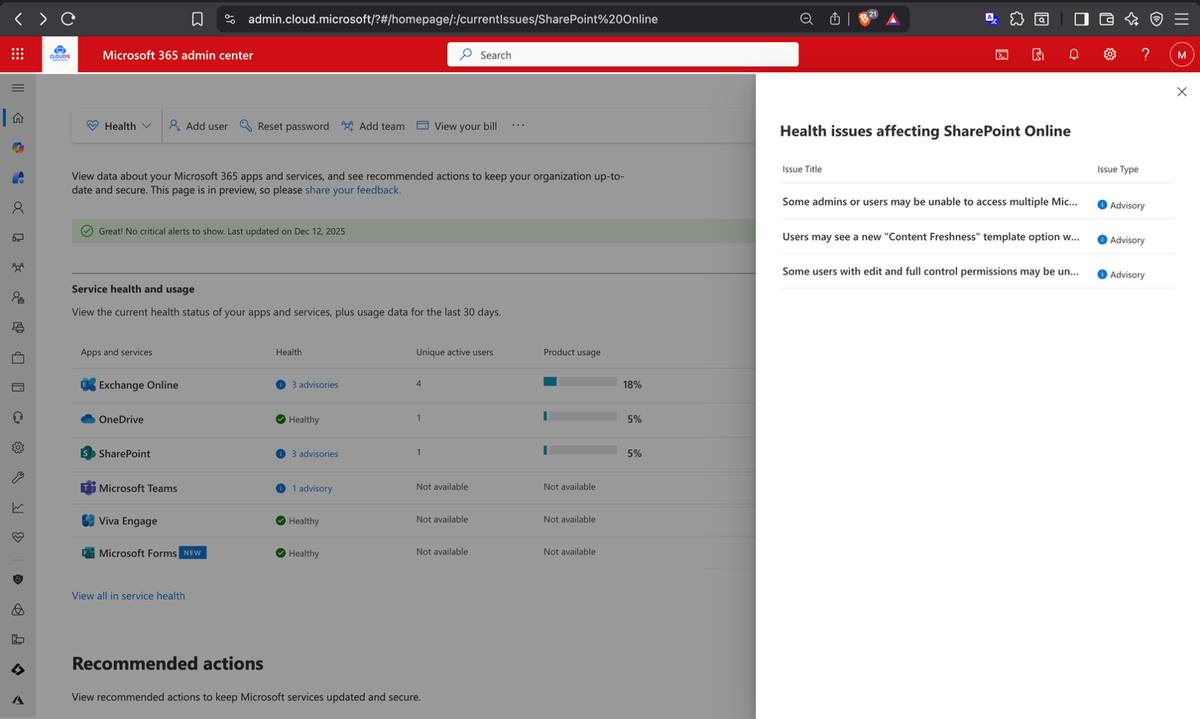Open Brave Shields lion icon
Viewport: 1200px width, 719px height.
867,18
